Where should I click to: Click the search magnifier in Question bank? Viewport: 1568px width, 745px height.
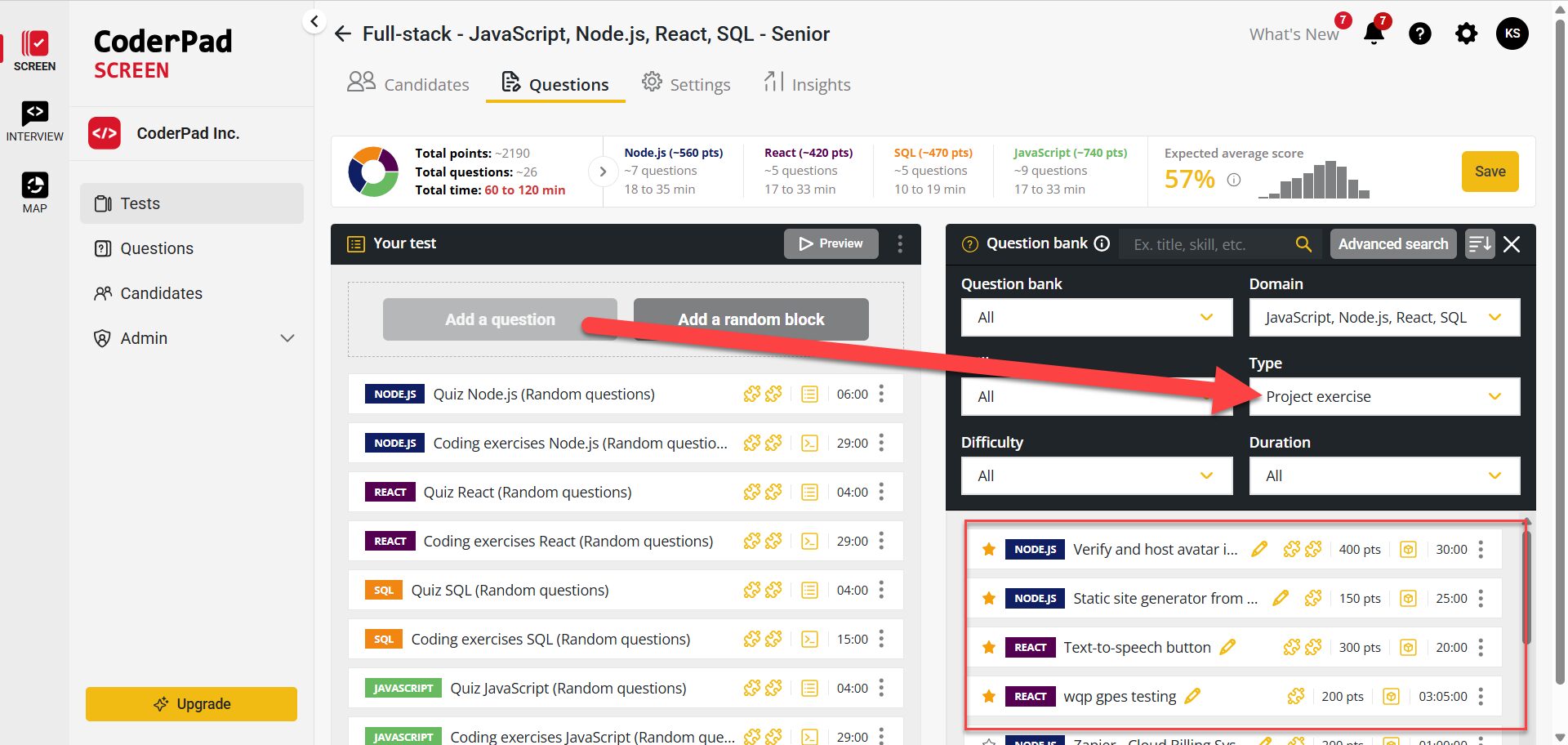tap(1303, 244)
